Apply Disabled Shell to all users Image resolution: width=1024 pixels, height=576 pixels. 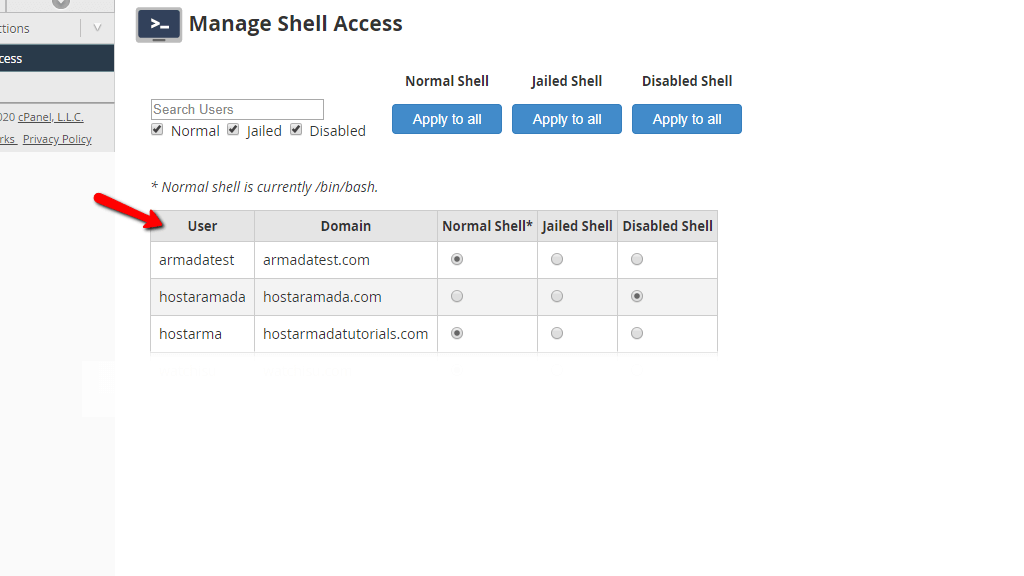[687, 119]
